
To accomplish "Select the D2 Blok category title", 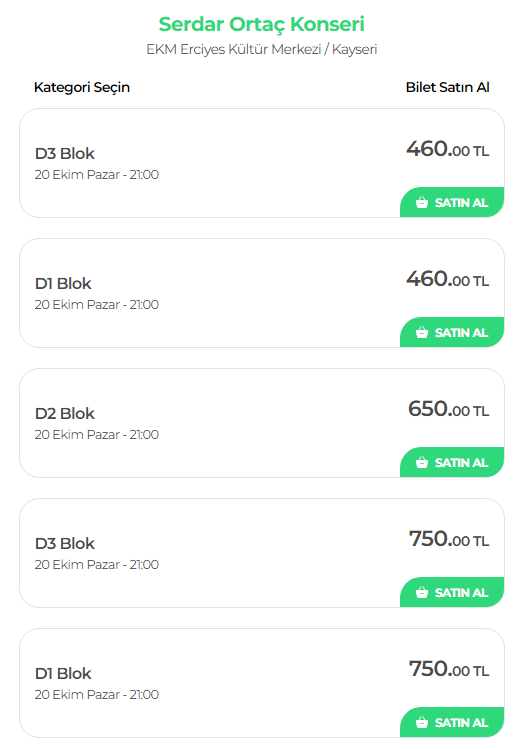I will 65,414.
